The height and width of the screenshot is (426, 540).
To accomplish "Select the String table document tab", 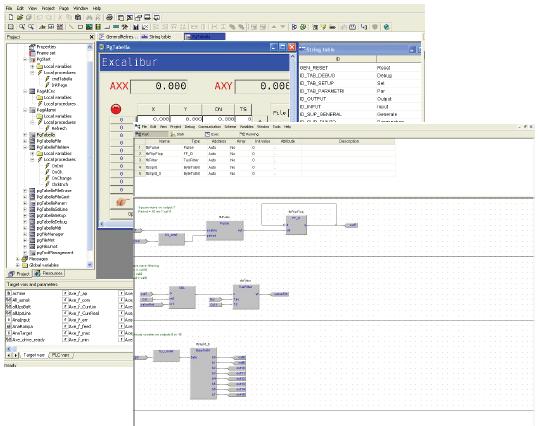I will click(x=156, y=37).
